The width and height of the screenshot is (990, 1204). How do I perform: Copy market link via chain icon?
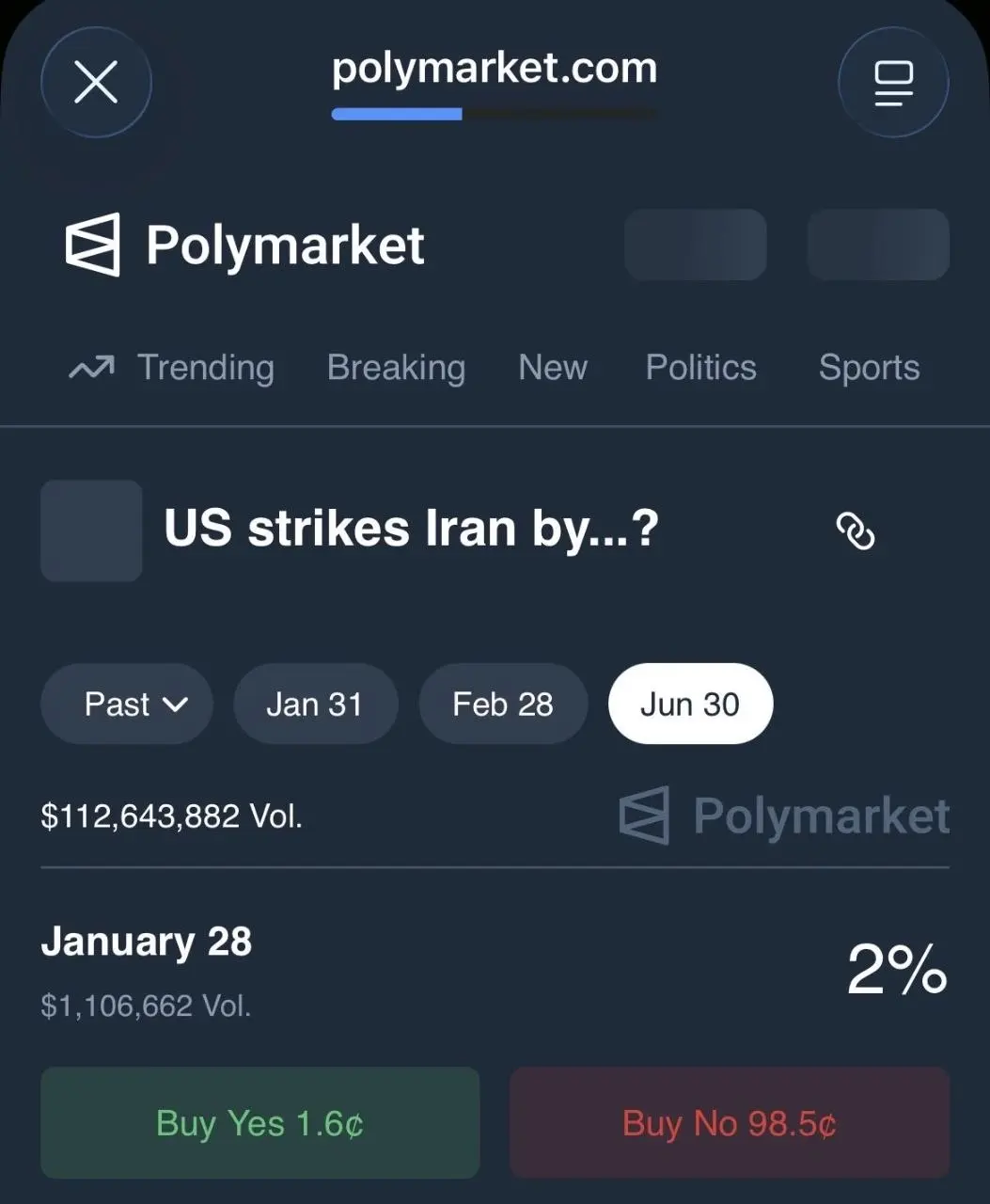856,531
